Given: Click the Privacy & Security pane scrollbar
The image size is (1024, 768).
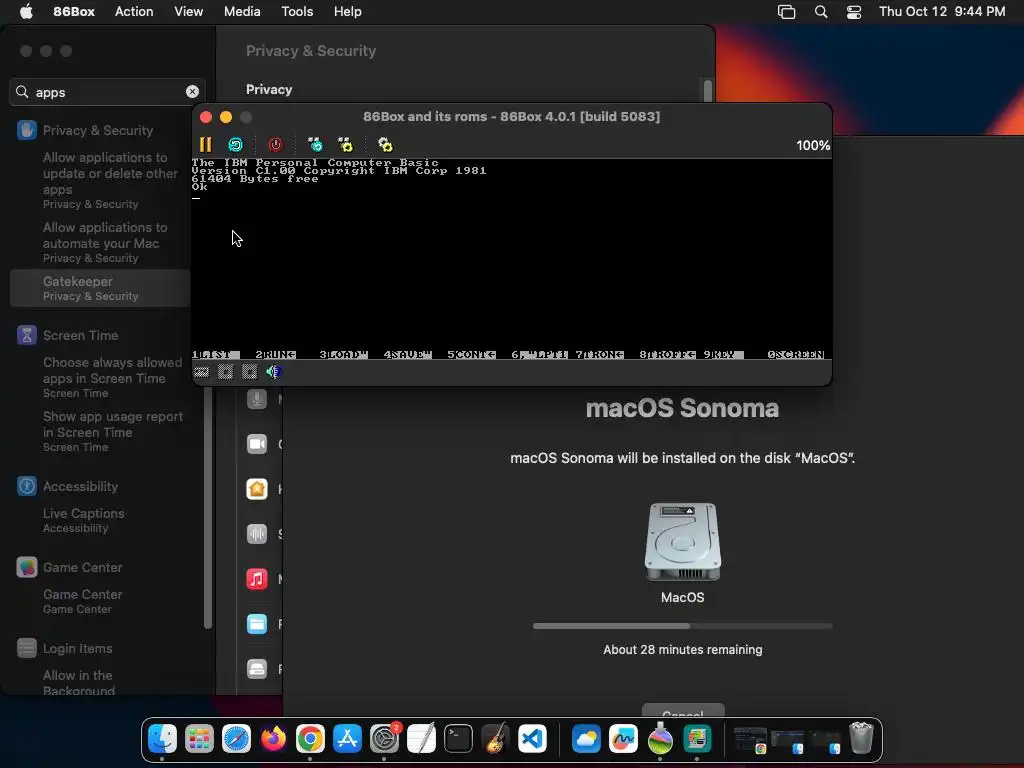Looking at the screenshot, I should pyautogui.click(x=708, y=90).
